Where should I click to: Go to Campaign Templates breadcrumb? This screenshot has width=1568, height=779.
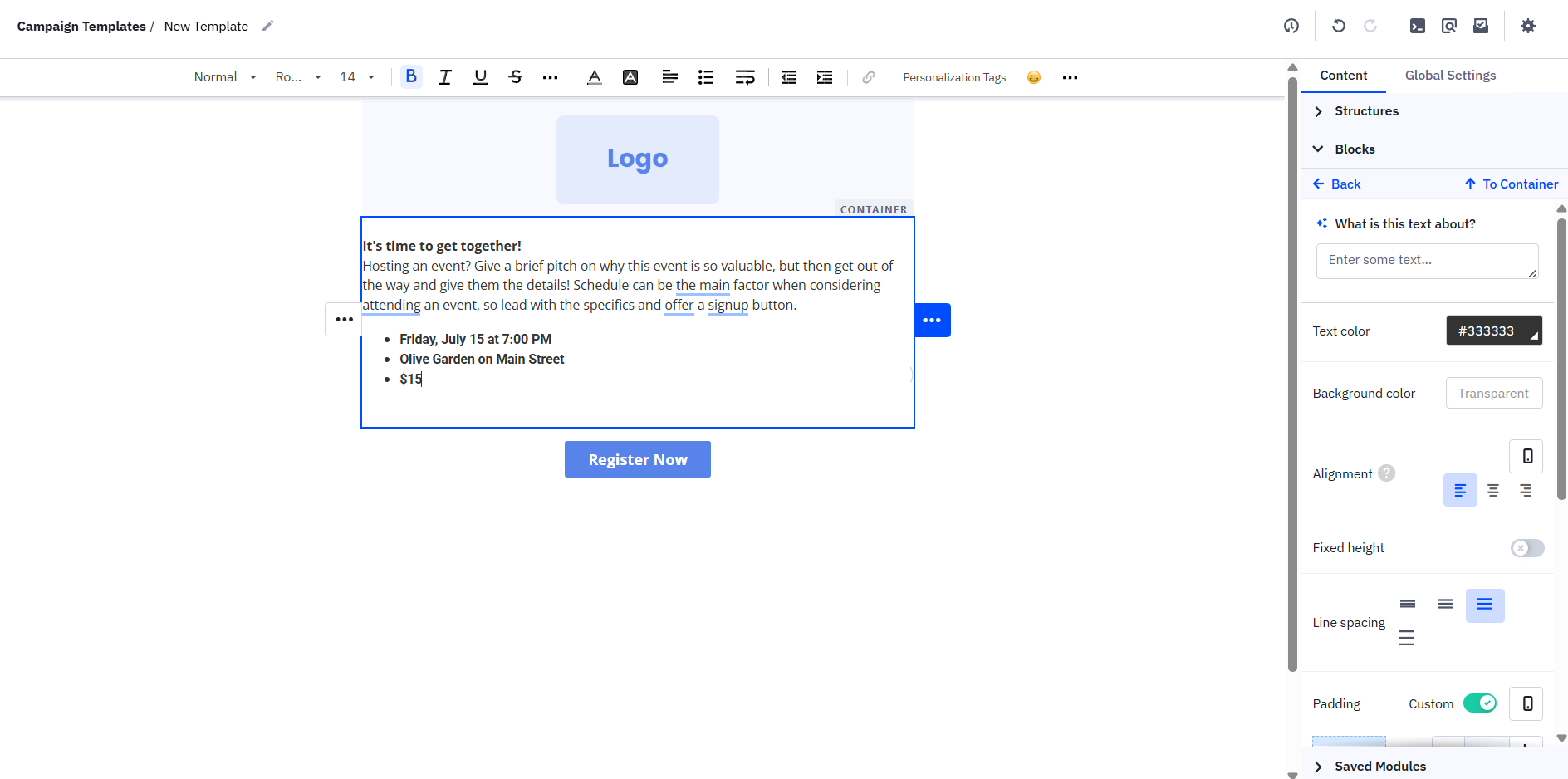81,27
